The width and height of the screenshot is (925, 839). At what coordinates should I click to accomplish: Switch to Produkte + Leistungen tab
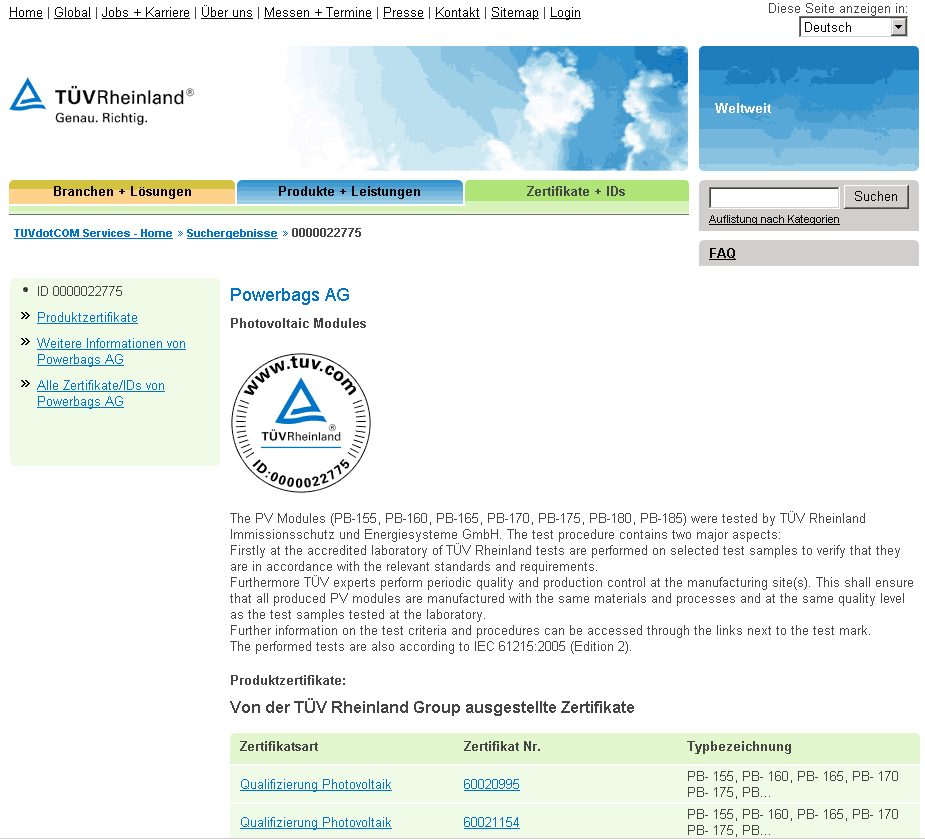pos(350,192)
